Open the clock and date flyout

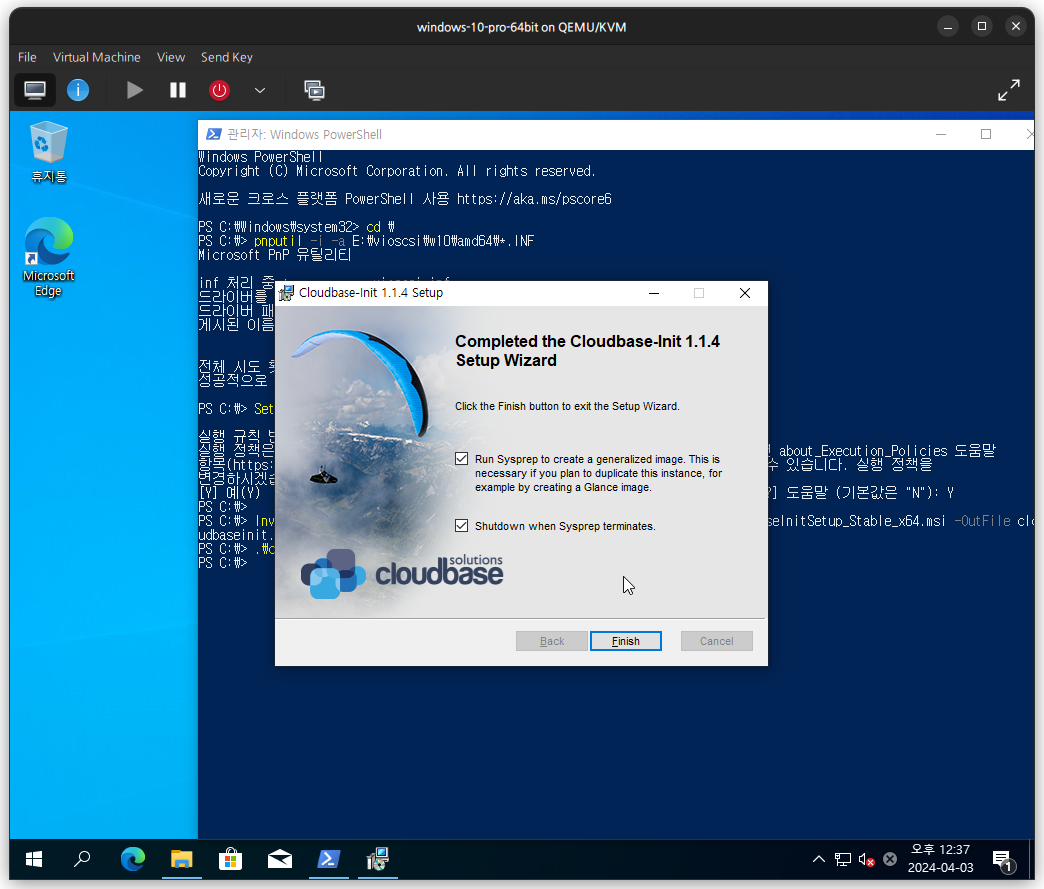[x=940, y=858]
